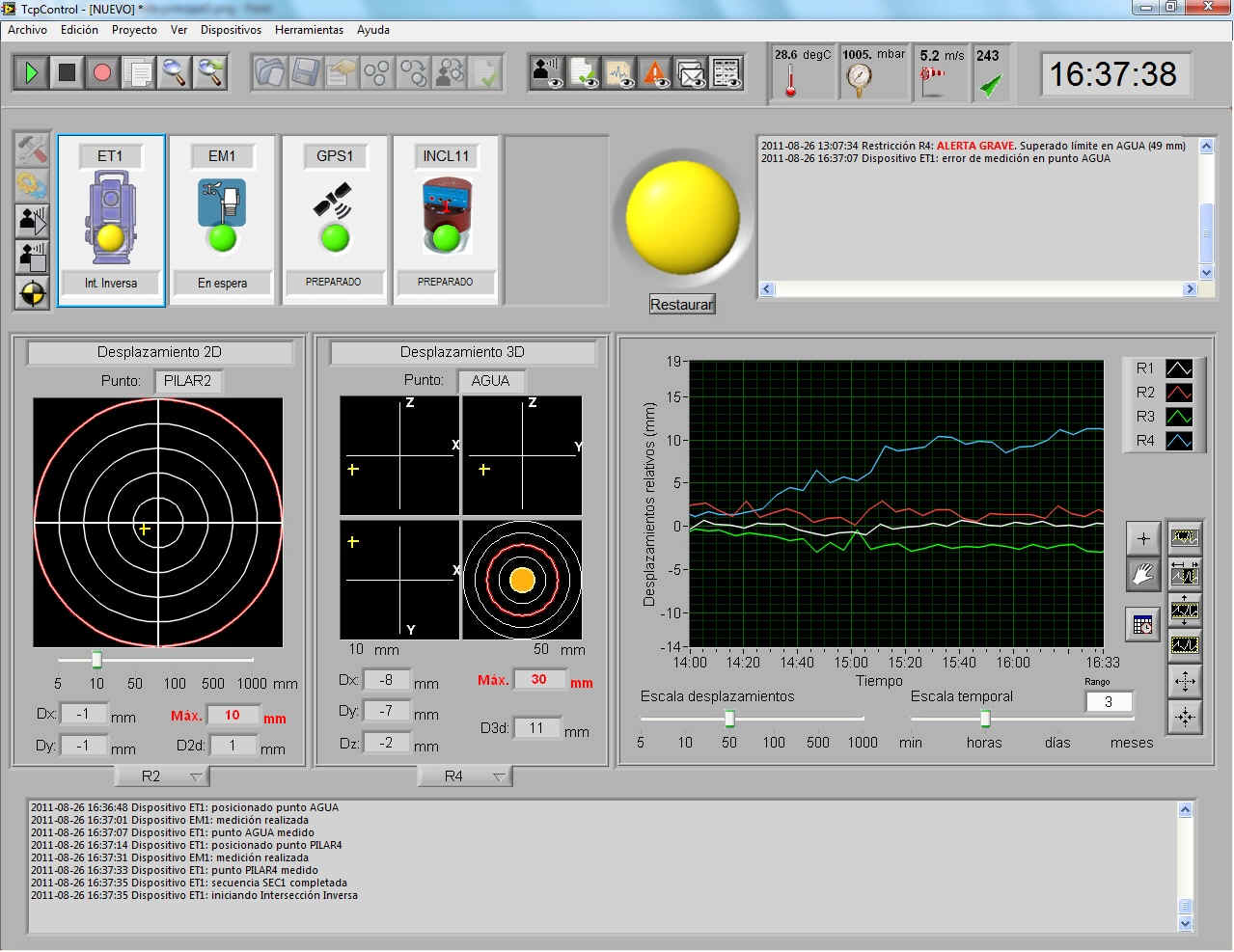
Task: Click the target crosshair icon in left sidebar
Action: 32,293
